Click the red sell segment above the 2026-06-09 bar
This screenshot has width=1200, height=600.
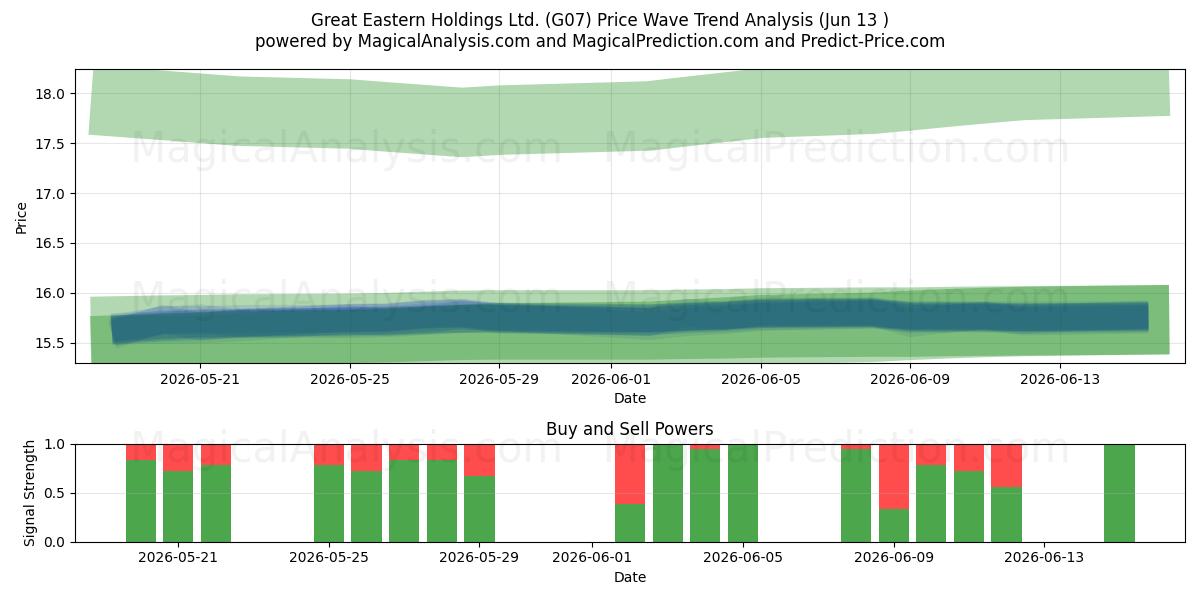(x=894, y=476)
